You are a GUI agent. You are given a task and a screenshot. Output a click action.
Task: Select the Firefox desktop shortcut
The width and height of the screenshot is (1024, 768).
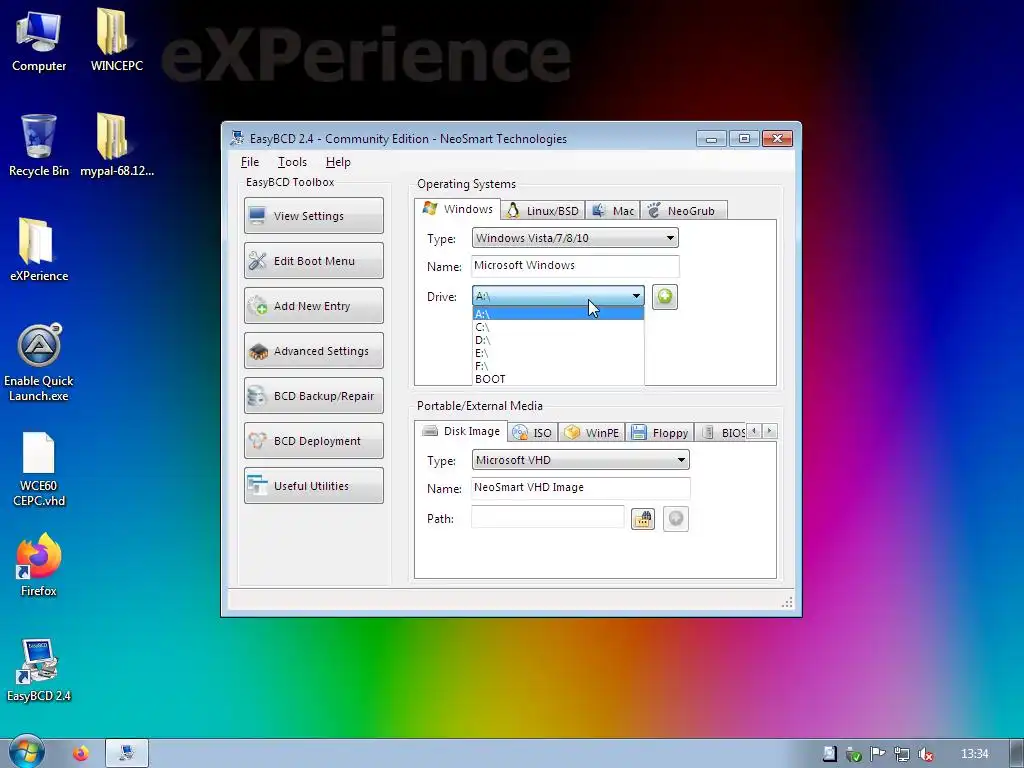pyautogui.click(x=39, y=566)
